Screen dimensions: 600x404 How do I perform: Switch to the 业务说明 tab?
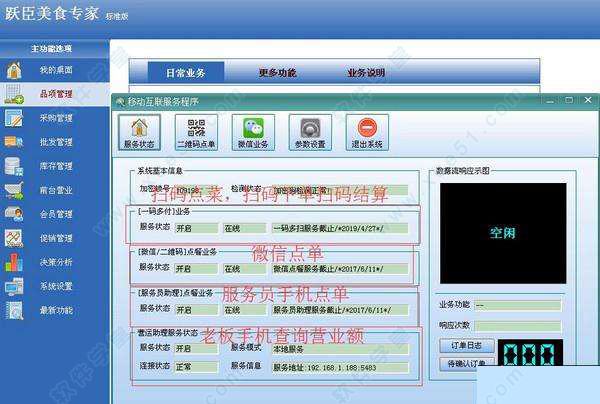[366, 72]
